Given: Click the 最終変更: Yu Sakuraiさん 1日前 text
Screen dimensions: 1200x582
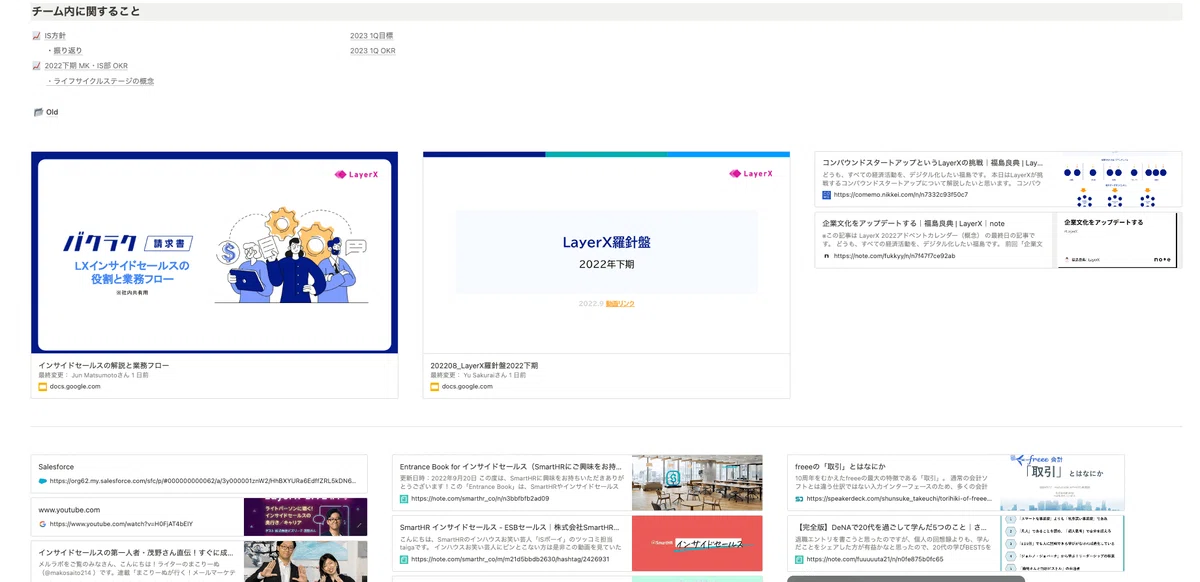Looking at the screenshot, I should pos(478,375).
